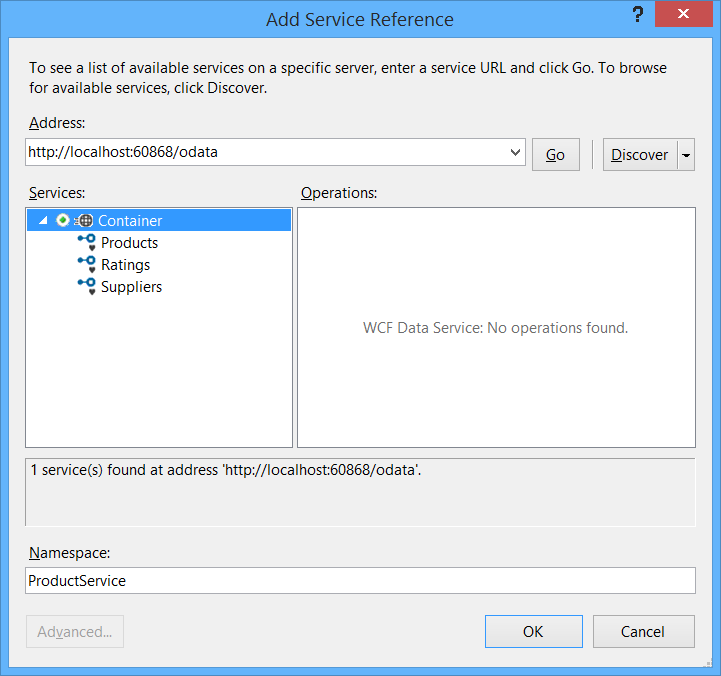Click the Cancel button
Viewport: 721px width, 676px height.
(x=643, y=631)
